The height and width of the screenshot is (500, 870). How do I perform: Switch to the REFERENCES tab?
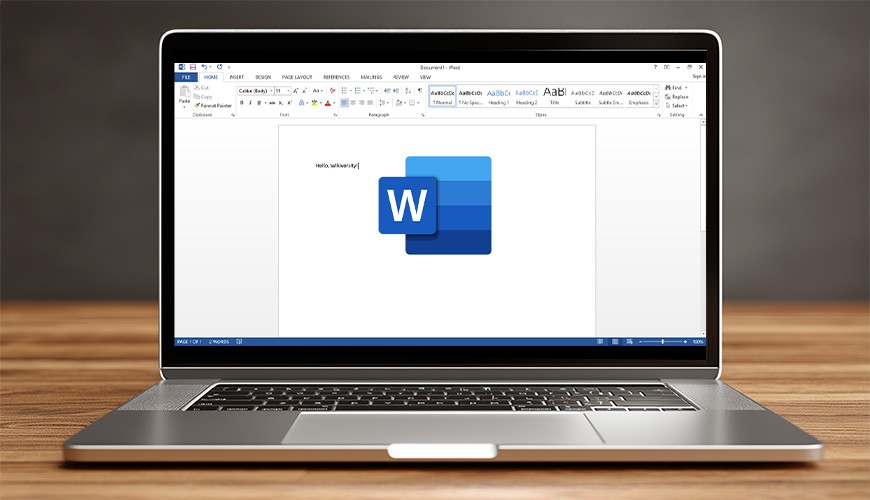click(x=336, y=77)
